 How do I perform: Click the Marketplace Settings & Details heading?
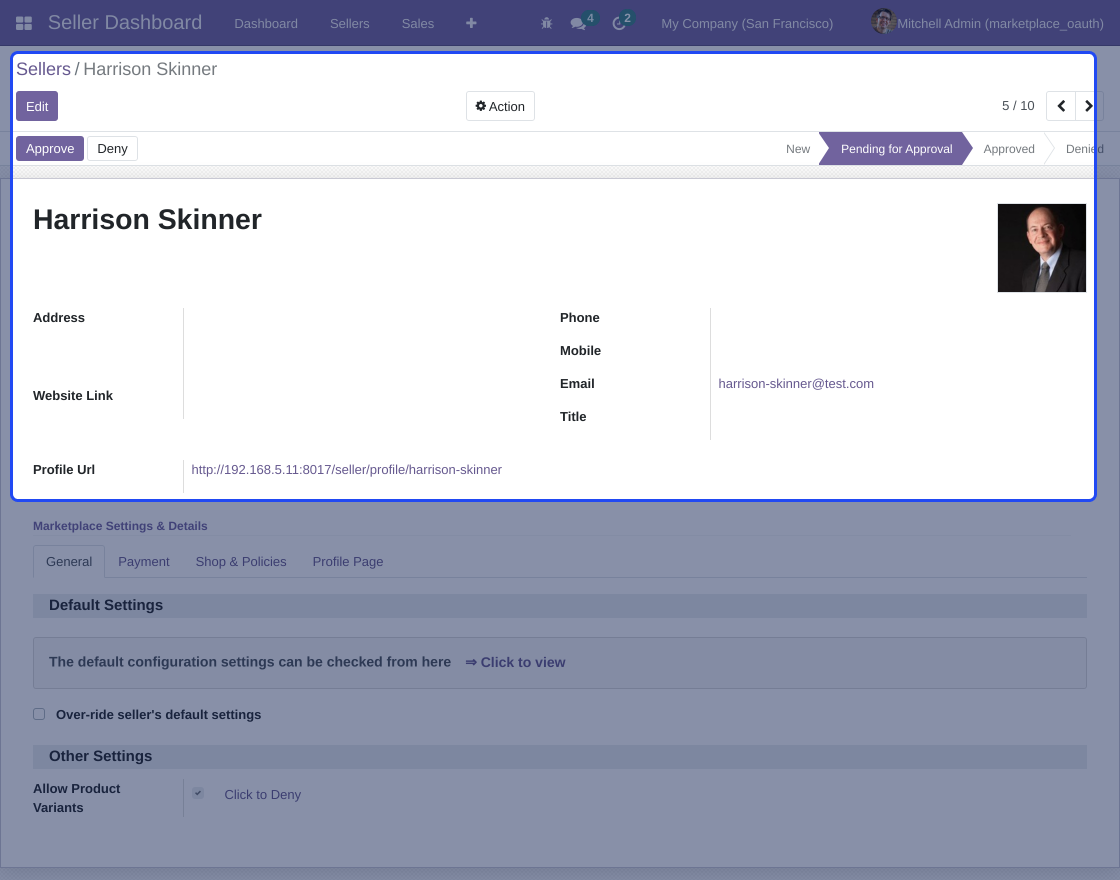pos(120,526)
